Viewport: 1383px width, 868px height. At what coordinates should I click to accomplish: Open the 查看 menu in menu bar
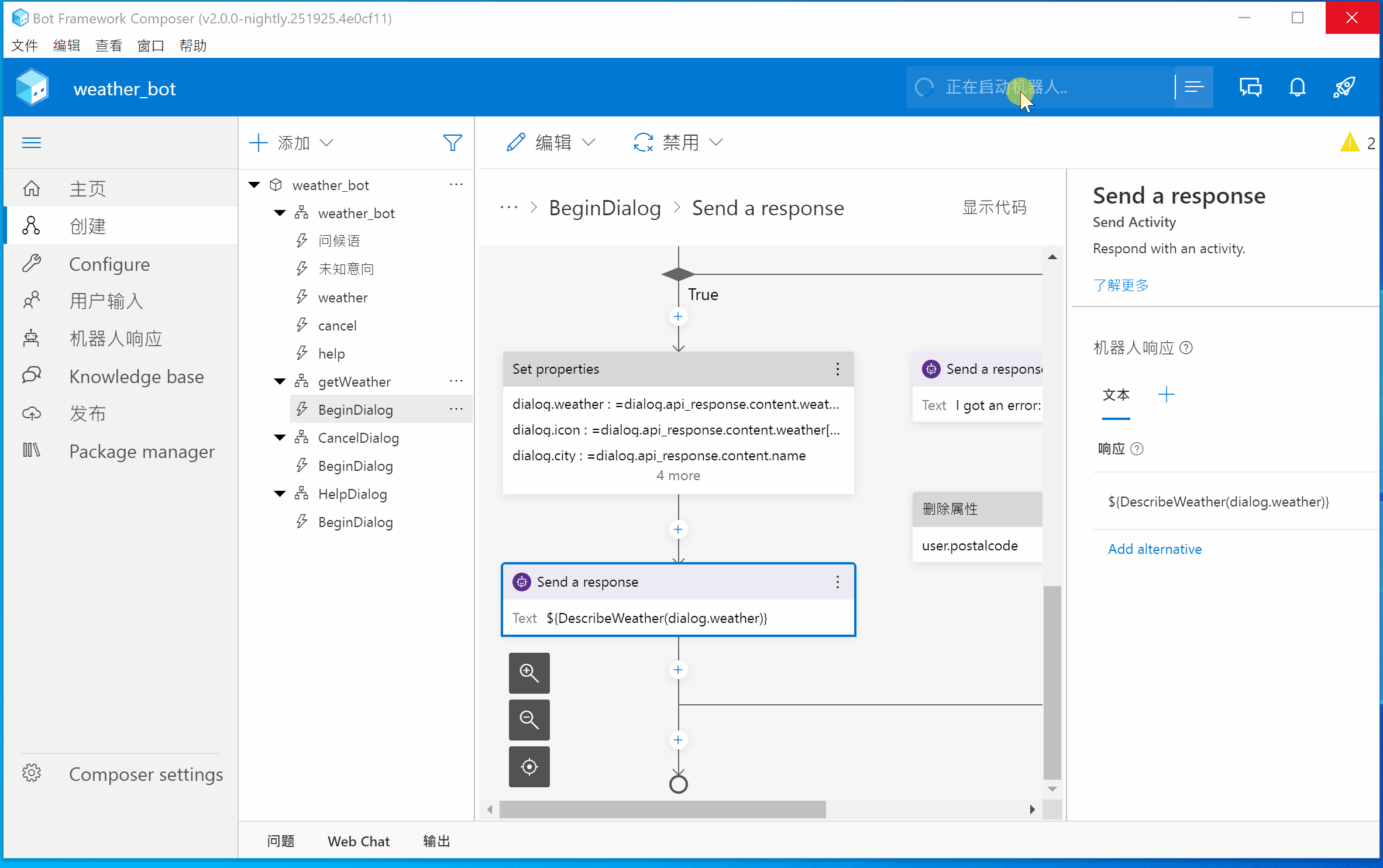108,46
